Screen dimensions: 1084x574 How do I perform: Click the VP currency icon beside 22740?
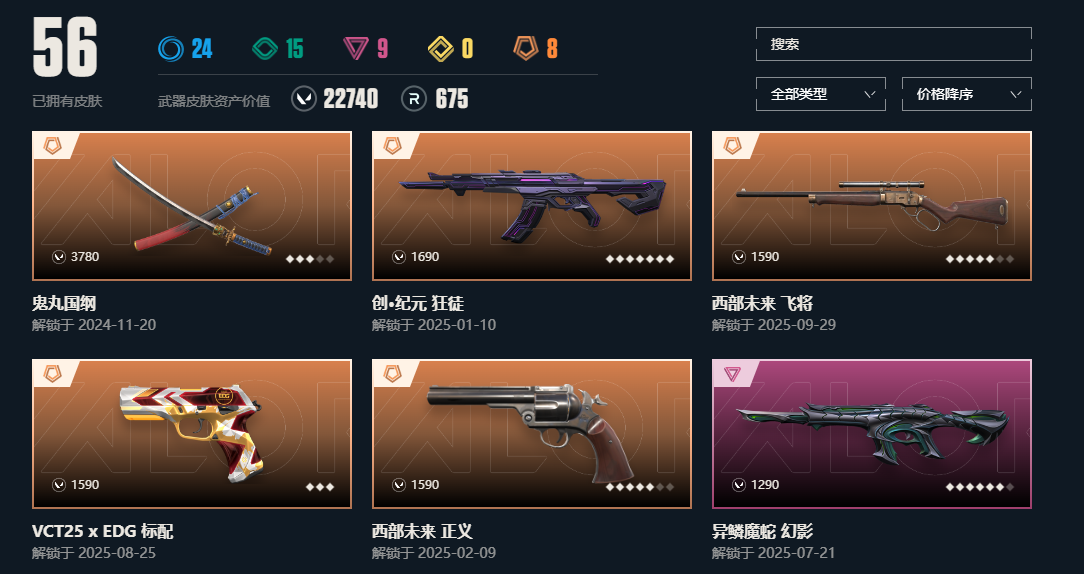tap(303, 99)
